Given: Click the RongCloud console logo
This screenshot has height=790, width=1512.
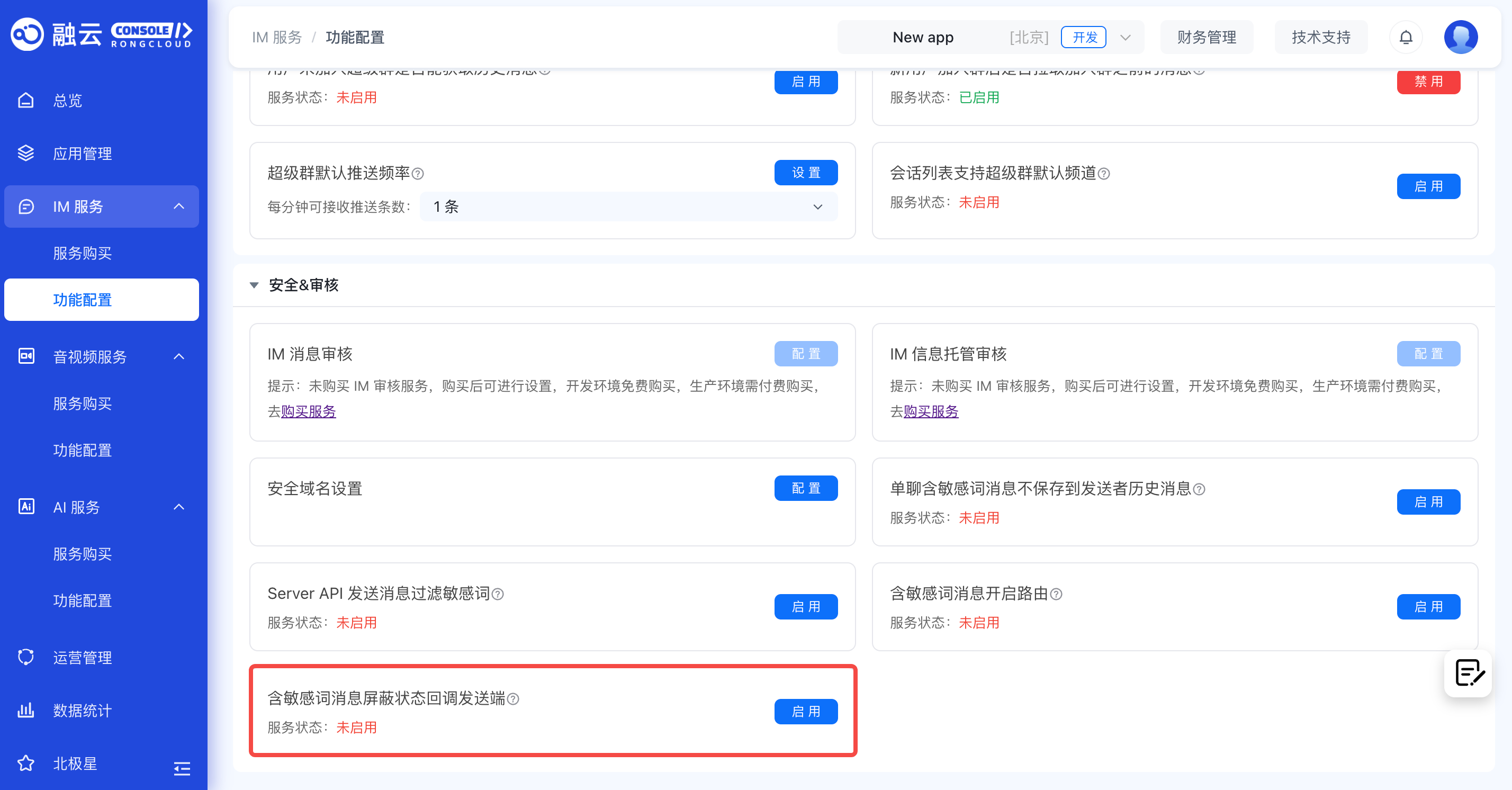Looking at the screenshot, I should pos(101,34).
